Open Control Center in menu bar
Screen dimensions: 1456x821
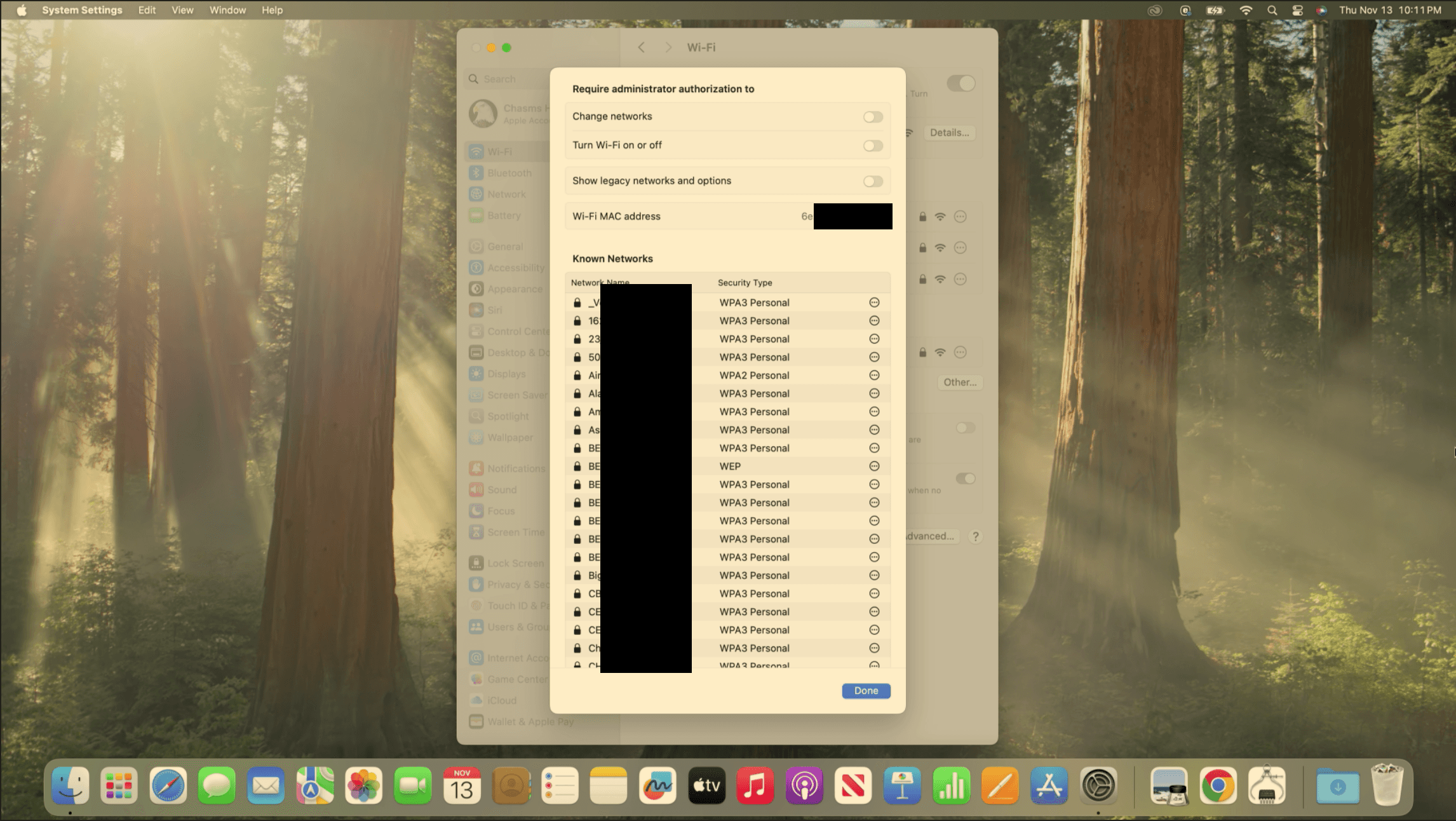click(x=1297, y=10)
